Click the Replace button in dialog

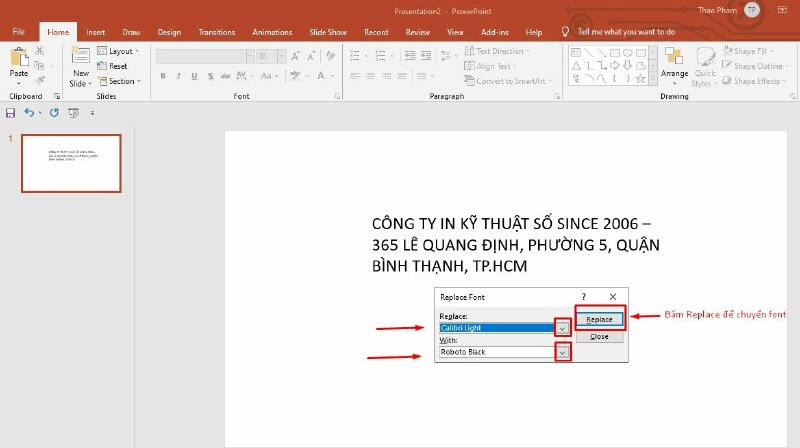(599, 319)
